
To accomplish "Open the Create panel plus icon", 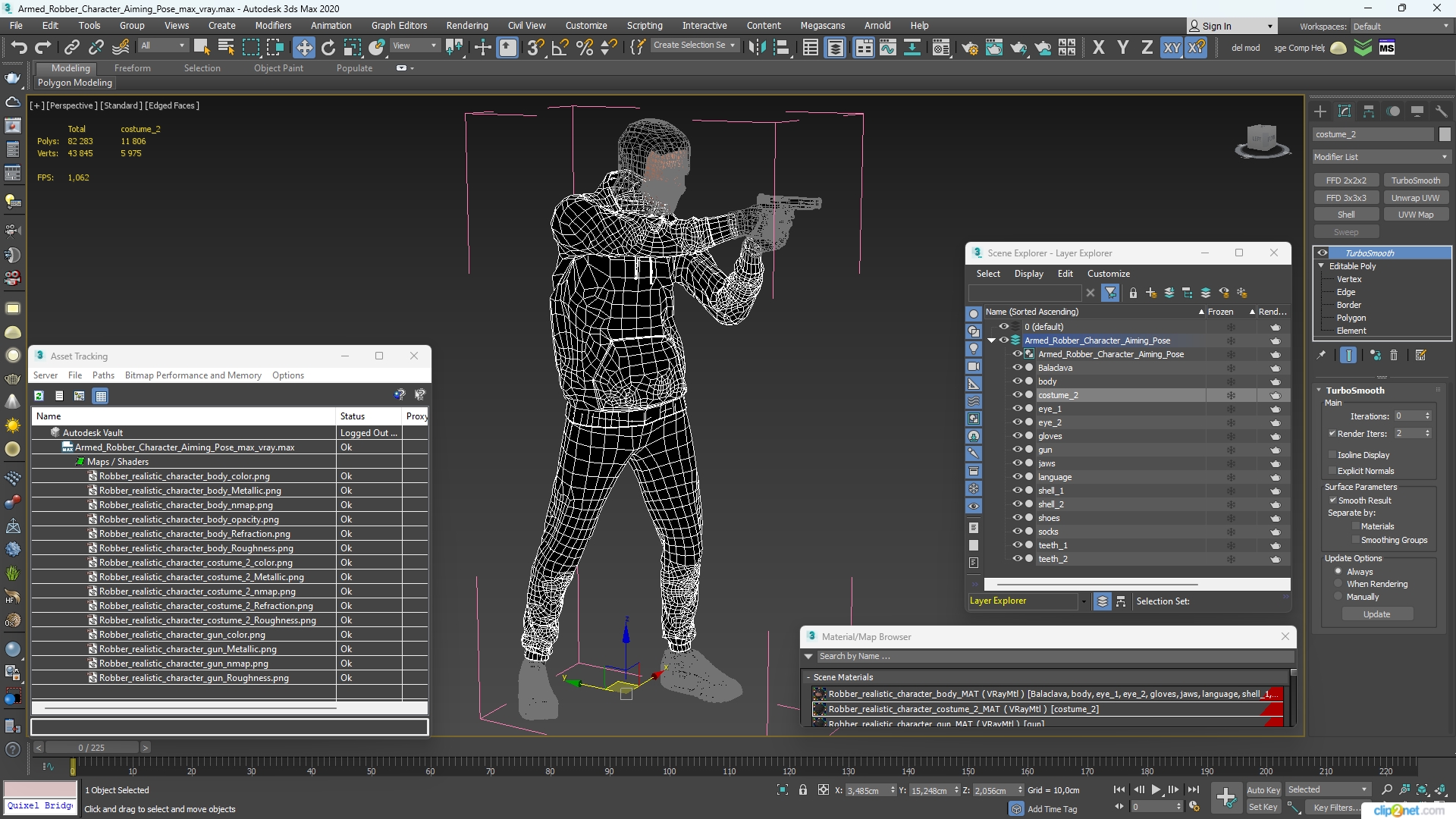I will 1320,111.
